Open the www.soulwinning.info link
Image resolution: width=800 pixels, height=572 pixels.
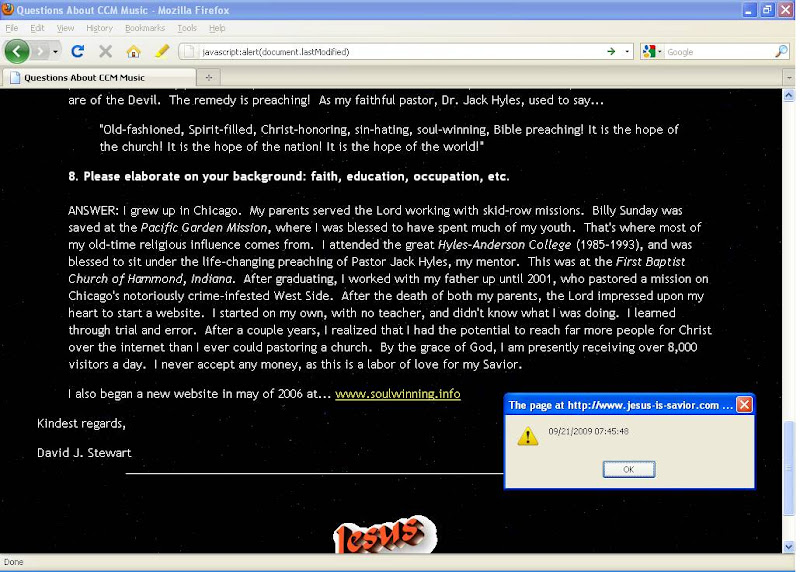coord(397,394)
